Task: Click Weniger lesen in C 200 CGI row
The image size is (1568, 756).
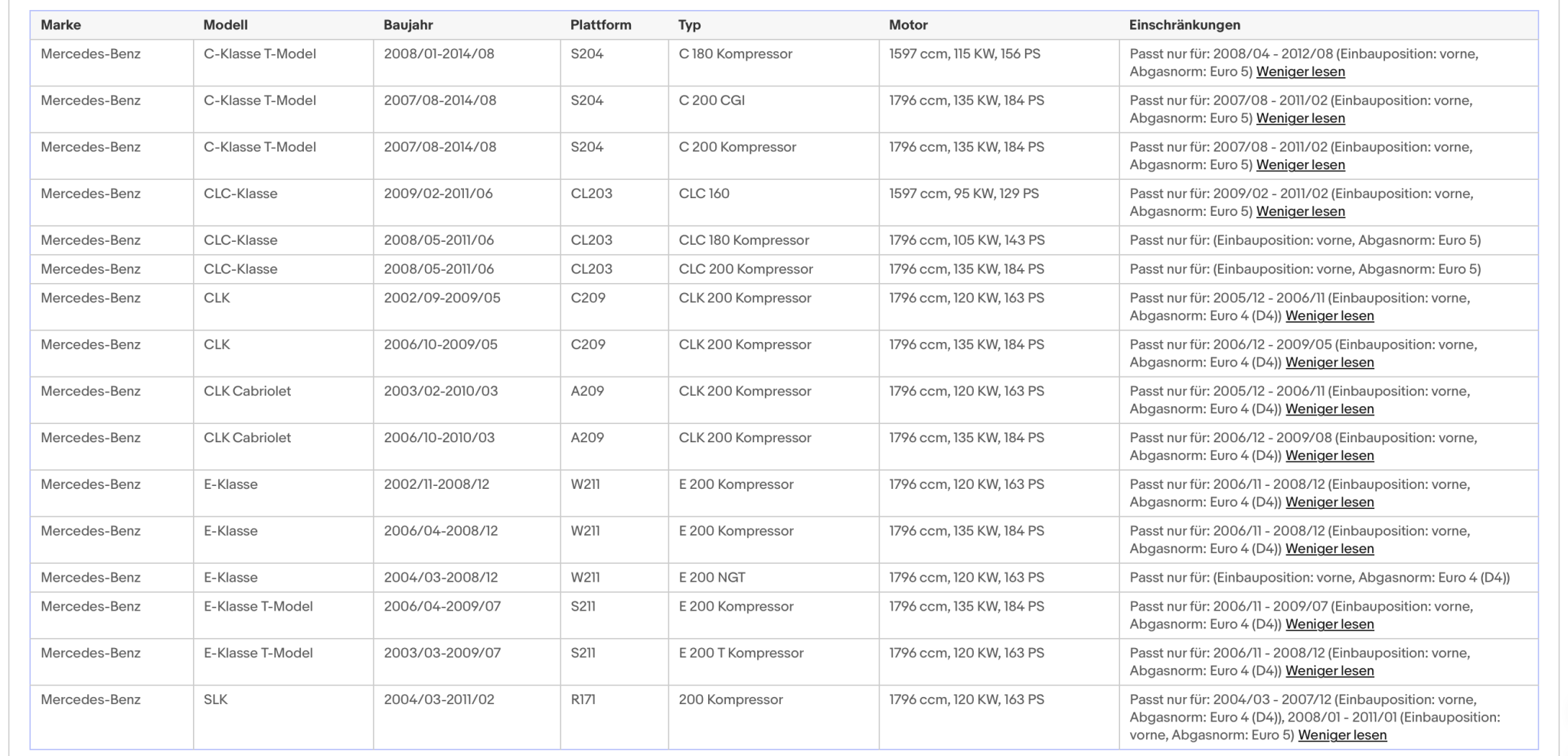Action: (1300, 119)
